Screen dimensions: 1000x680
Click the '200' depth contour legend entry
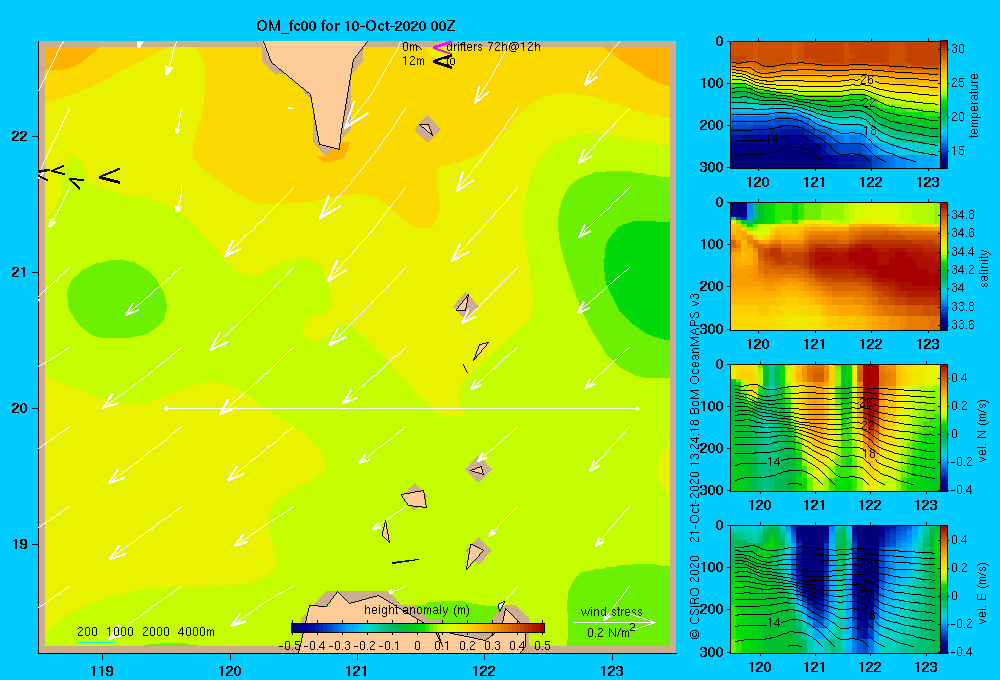[87, 632]
